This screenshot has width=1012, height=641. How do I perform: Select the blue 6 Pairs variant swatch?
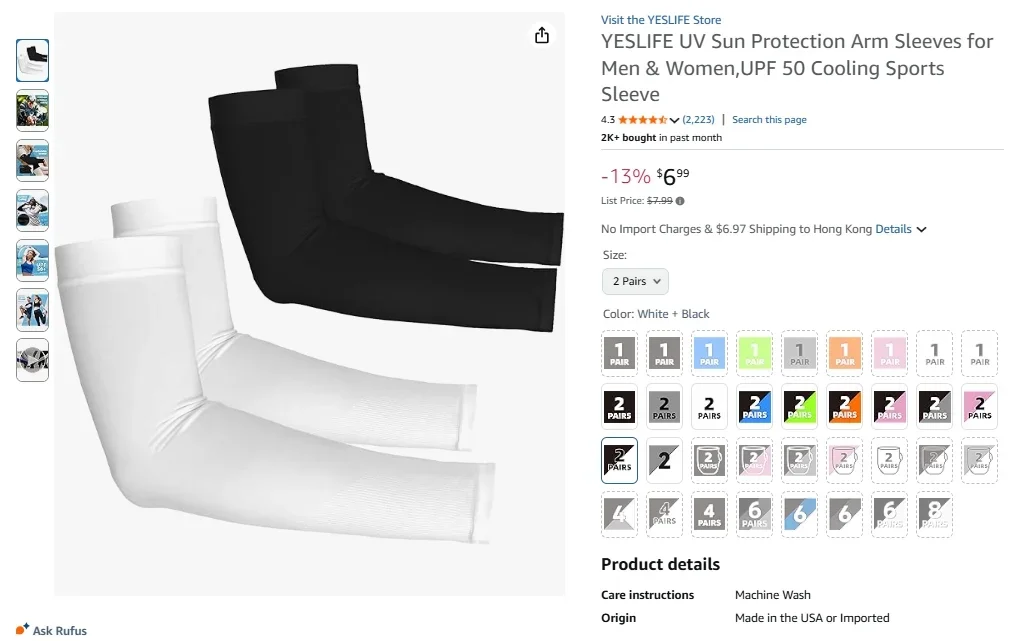coord(799,515)
